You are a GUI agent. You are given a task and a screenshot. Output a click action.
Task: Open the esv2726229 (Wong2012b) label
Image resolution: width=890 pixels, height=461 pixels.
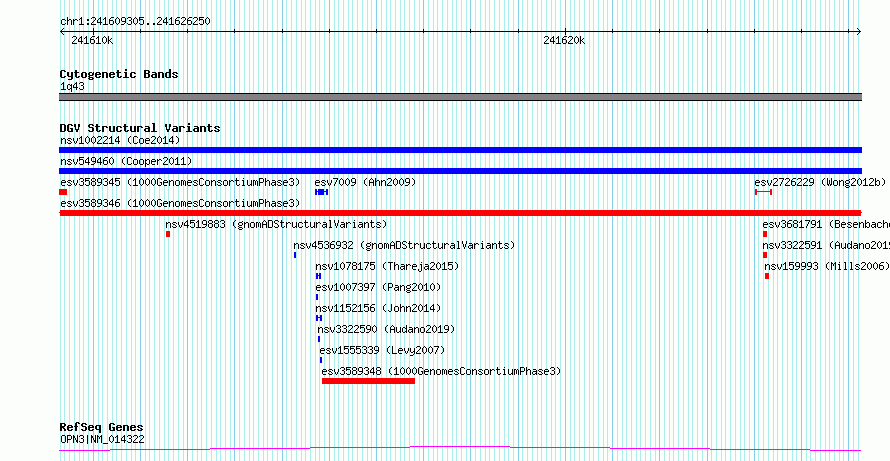click(x=820, y=182)
